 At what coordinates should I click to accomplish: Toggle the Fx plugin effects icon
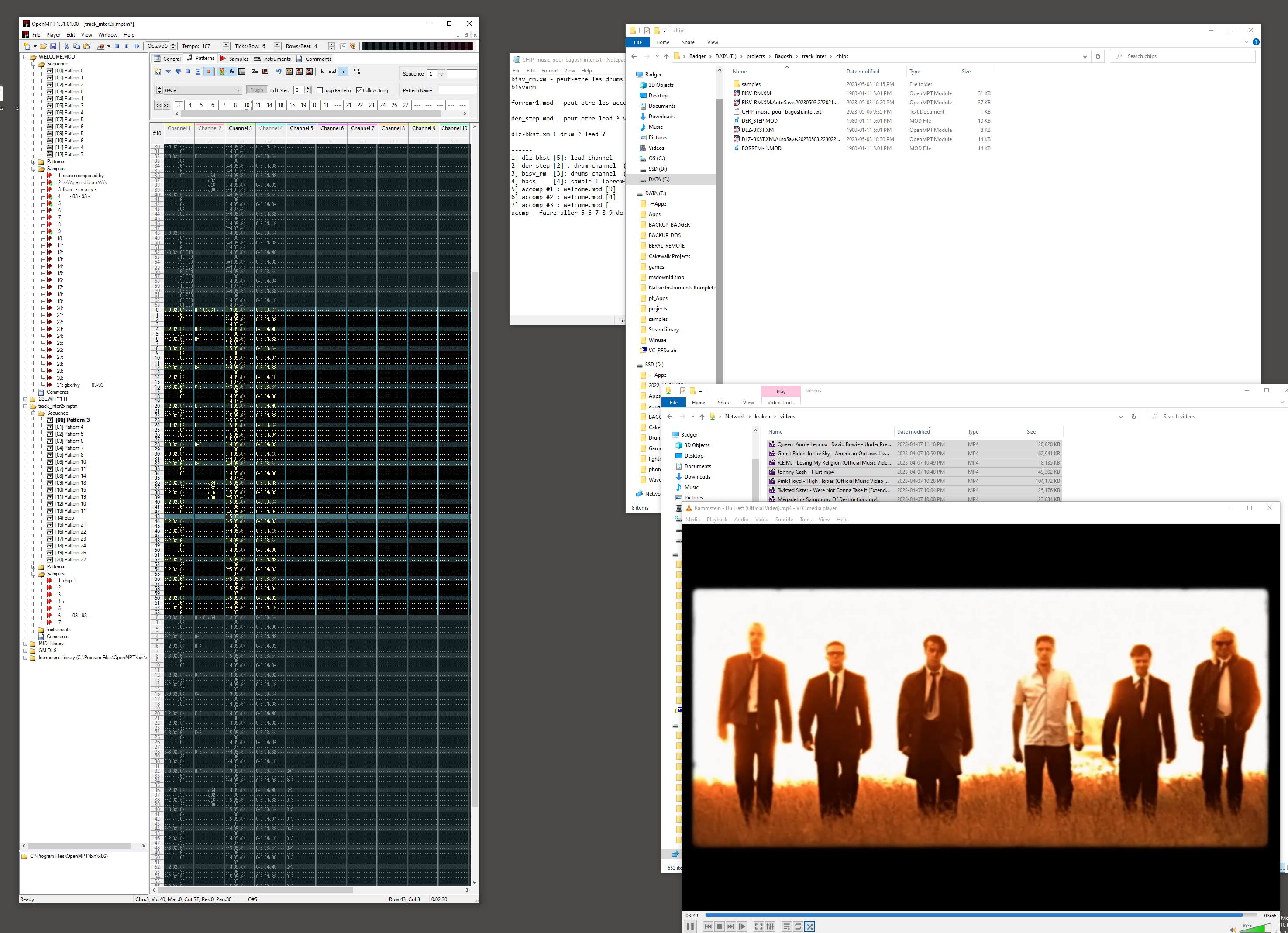232,72
